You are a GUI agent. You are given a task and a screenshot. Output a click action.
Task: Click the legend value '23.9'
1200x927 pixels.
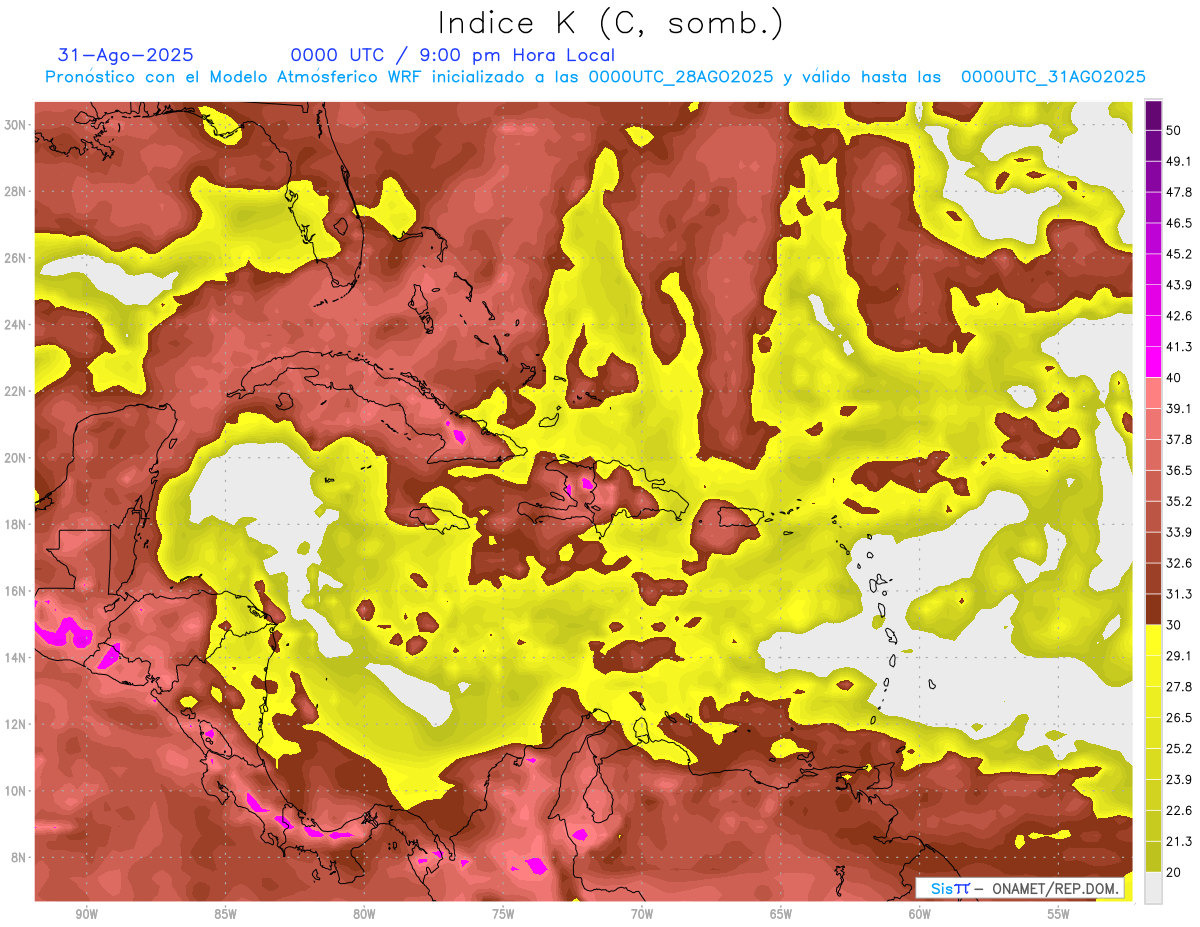pyautogui.click(x=1179, y=779)
